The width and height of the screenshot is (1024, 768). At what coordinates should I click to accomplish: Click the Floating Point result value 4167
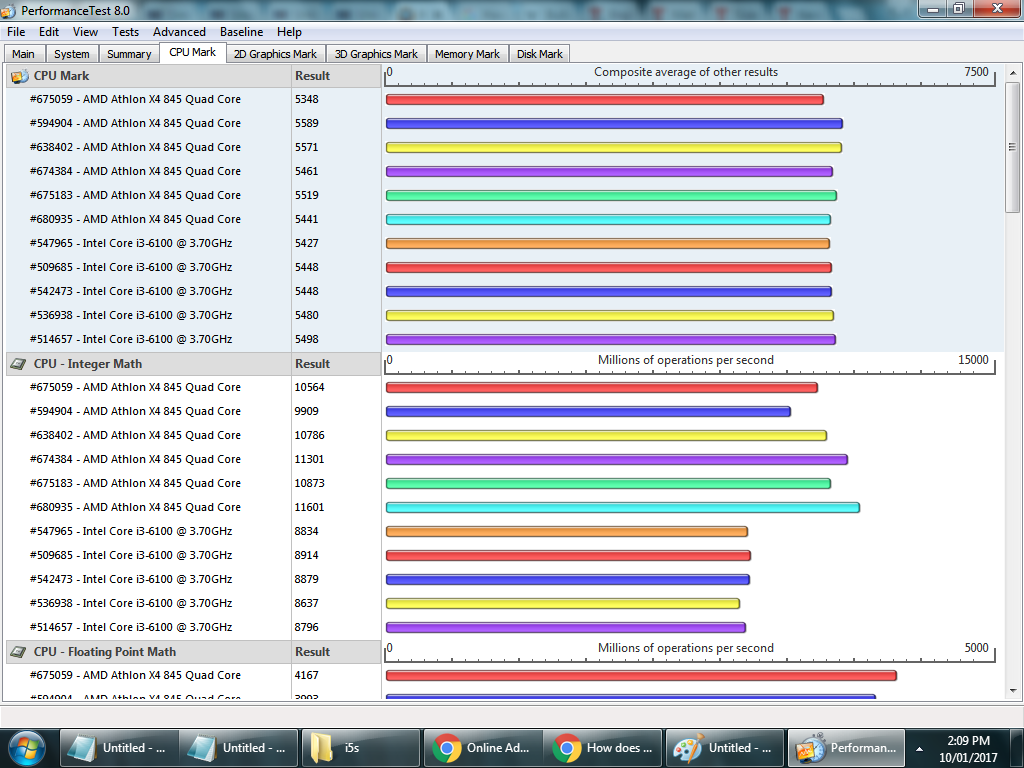307,675
